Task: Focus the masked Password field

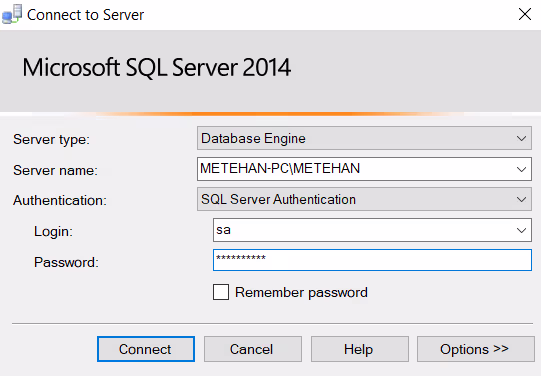Action: pos(372,260)
